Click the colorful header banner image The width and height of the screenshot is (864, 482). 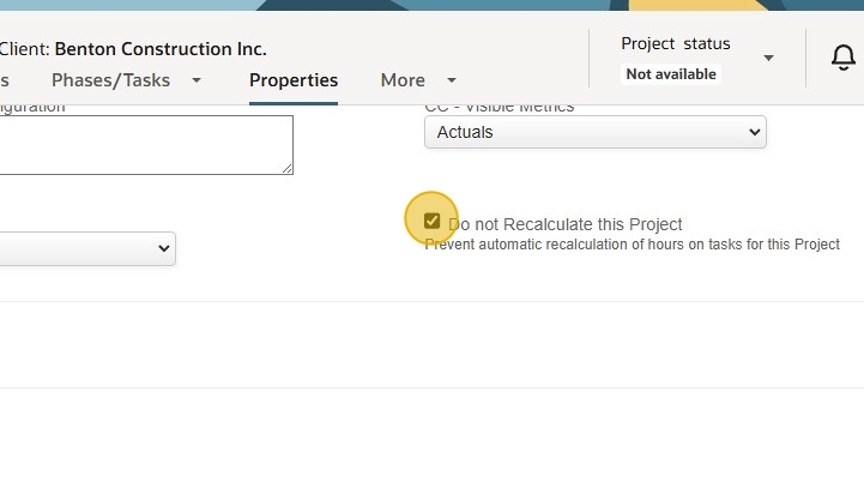432,5
